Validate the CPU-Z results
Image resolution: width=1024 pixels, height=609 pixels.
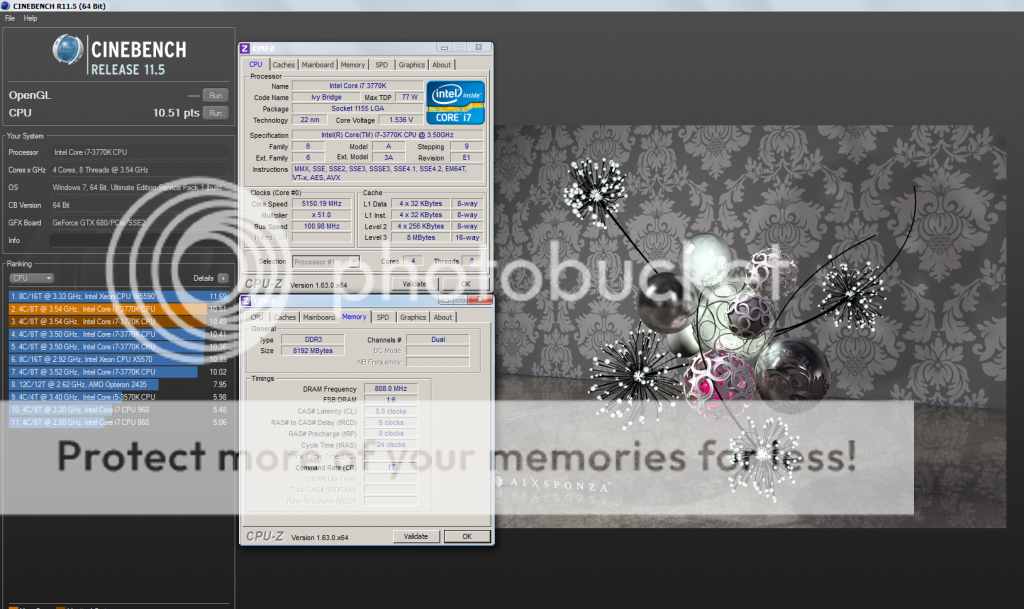point(415,283)
